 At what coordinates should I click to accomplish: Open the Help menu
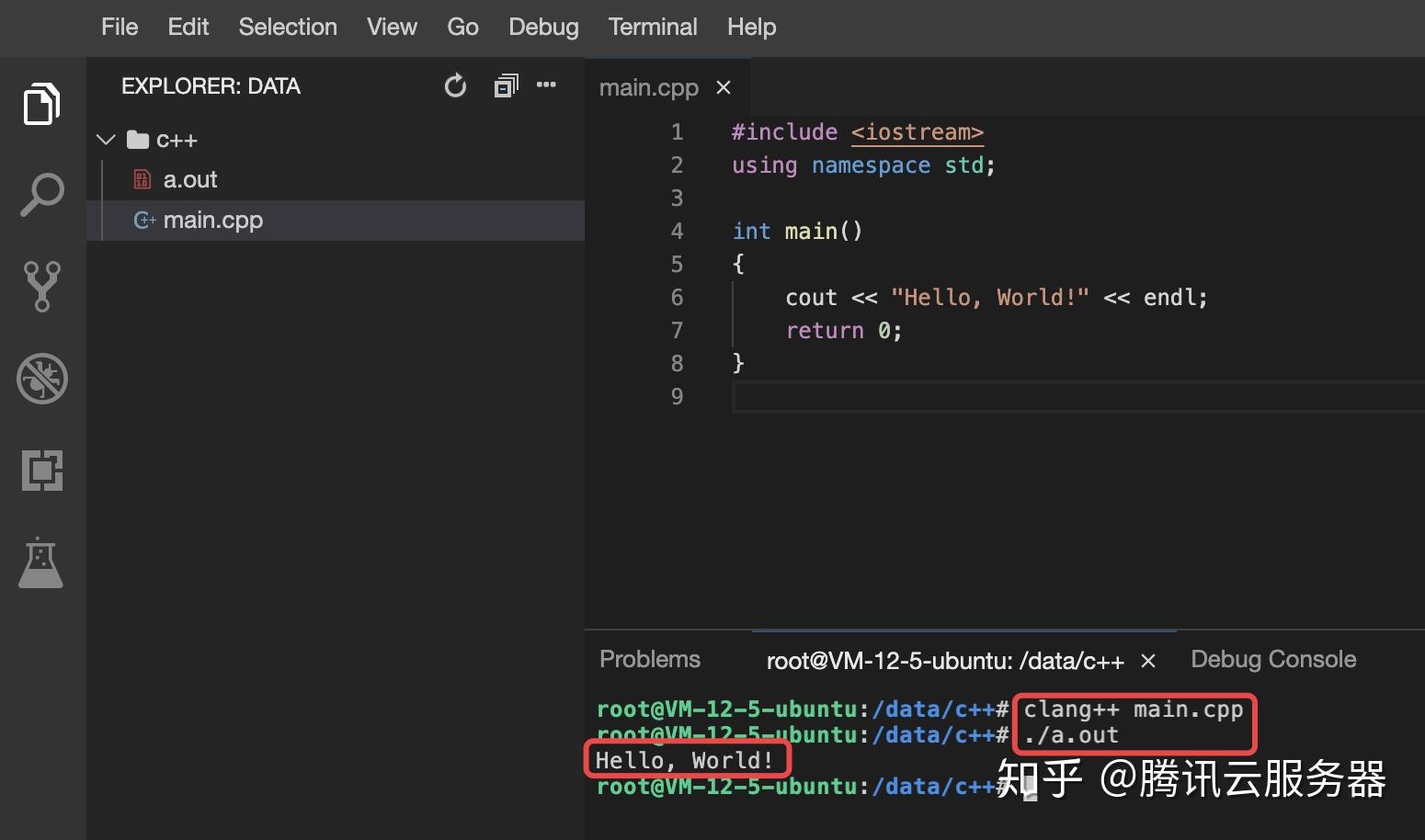751,27
